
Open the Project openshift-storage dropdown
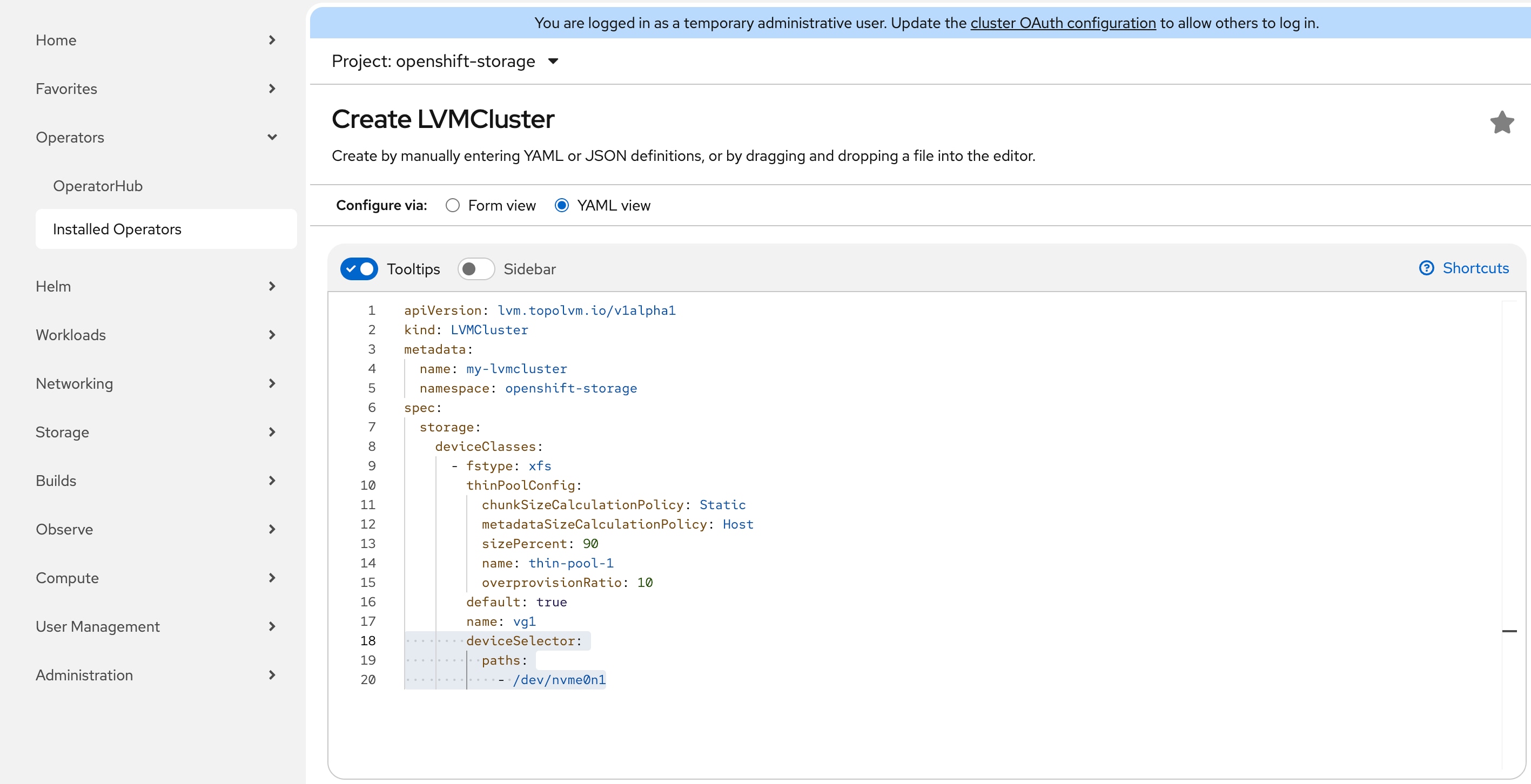pyautogui.click(x=445, y=61)
